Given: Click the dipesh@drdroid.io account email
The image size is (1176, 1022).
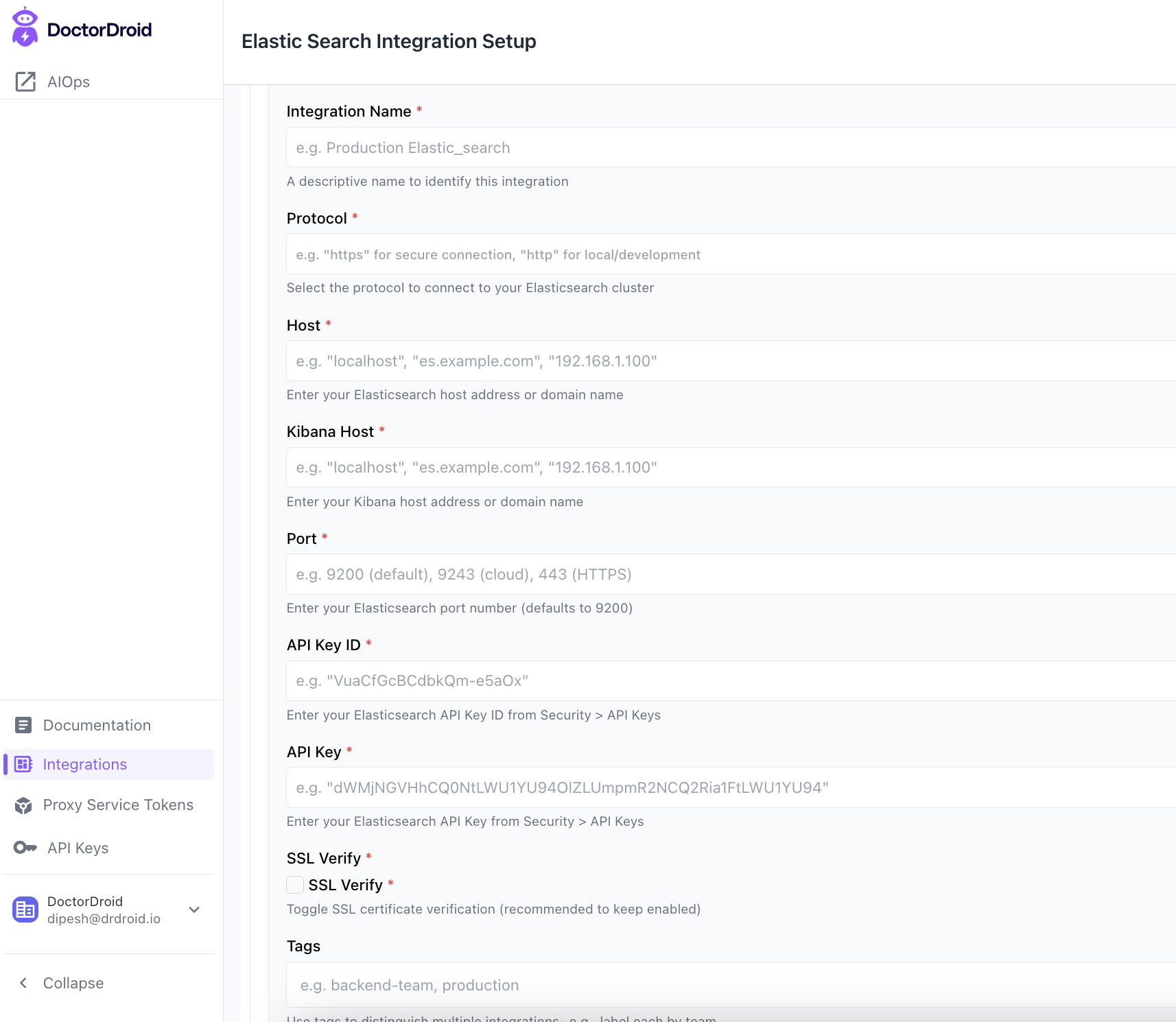Looking at the screenshot, I should (x=104, y=918).
